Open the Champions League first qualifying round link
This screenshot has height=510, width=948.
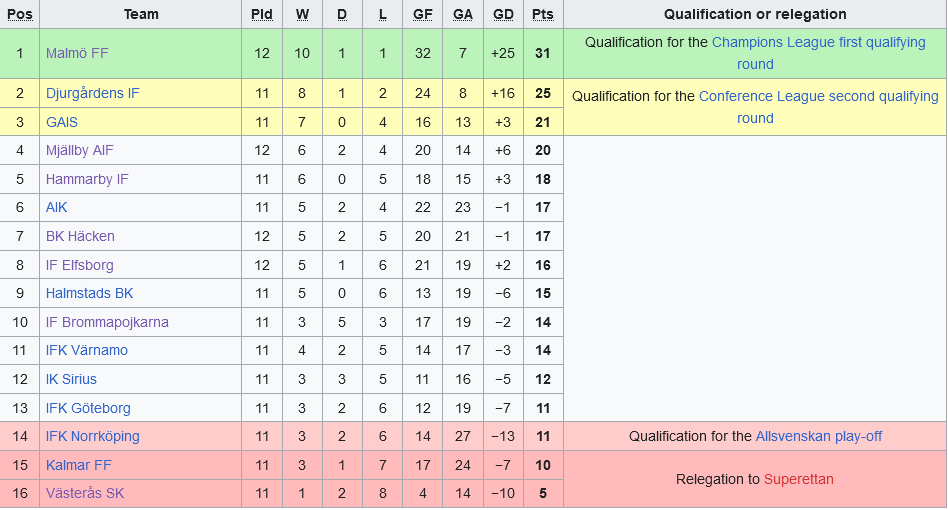[818, 43]
